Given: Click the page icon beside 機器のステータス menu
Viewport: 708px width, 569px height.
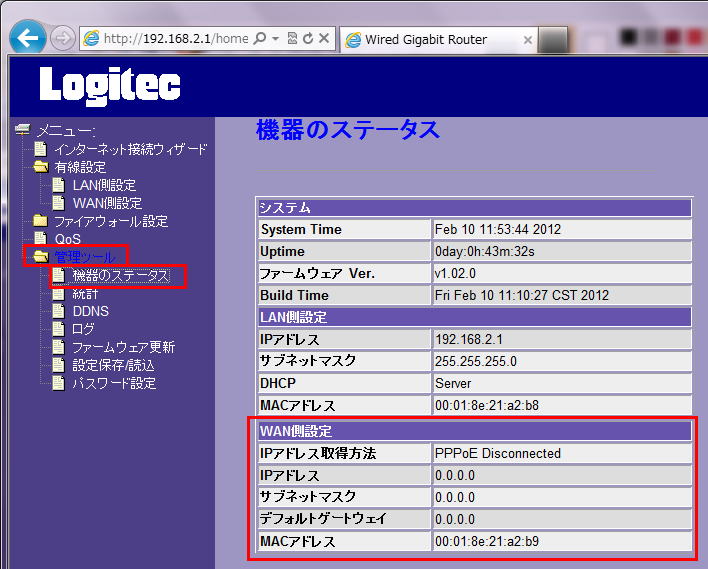Looking at the screenshot, I should coord(58,275).
